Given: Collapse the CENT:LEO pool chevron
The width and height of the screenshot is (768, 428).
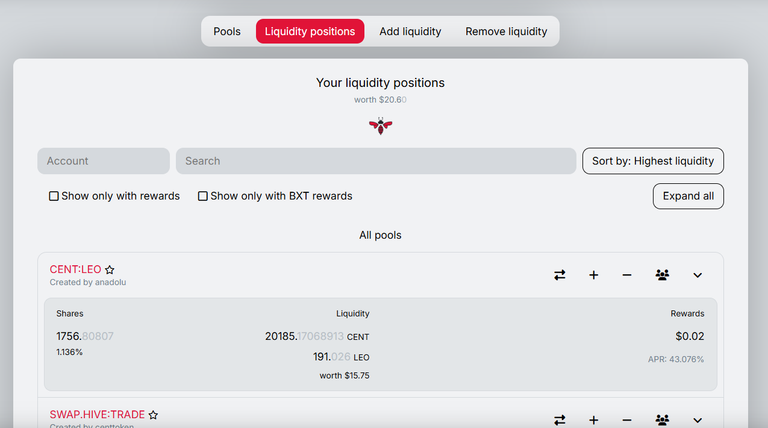Looking at the screenshot, I should [697, 275].
